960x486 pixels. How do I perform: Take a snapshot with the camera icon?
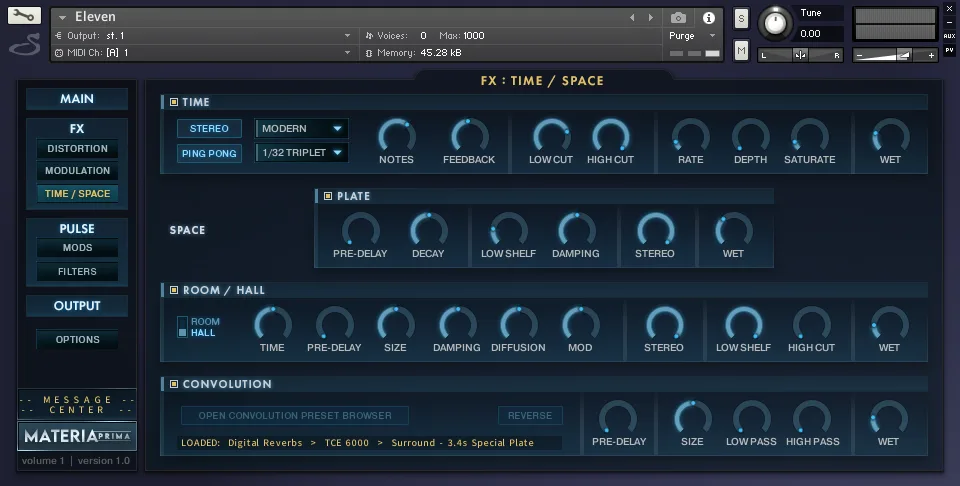679,17
